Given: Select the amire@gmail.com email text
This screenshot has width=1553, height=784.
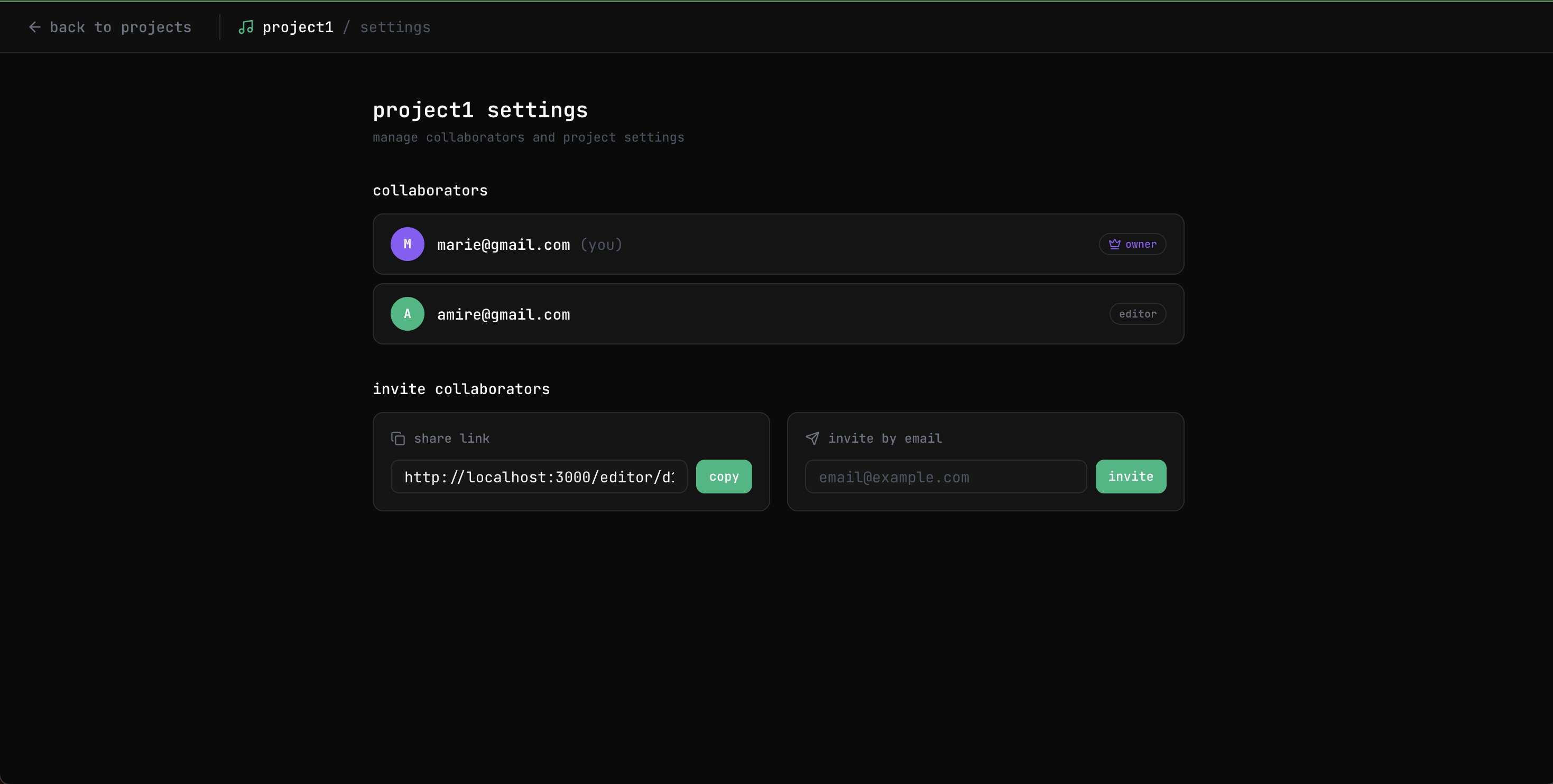Looking at the screenshot, I should (x=503, y=314).
